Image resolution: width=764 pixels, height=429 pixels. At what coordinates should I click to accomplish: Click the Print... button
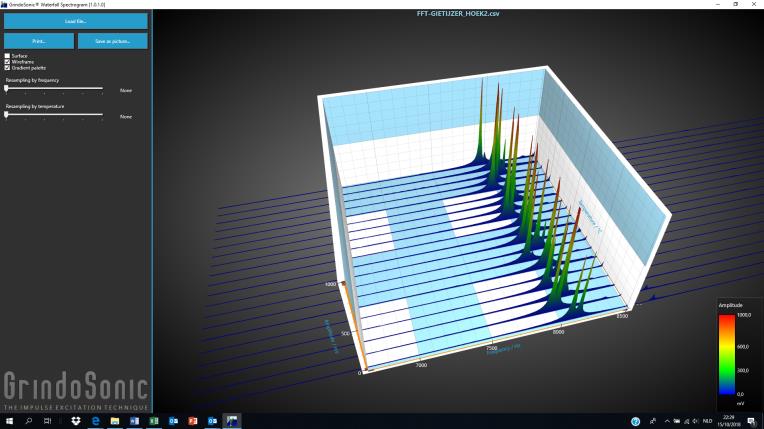(38, 41)
